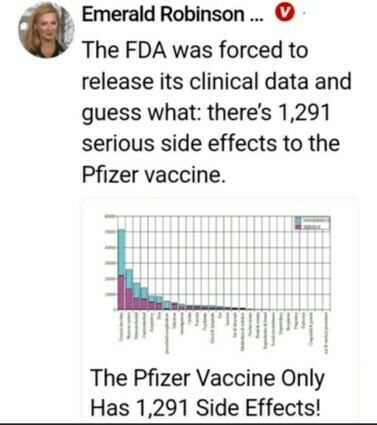The image size is (377, 425).
Task: Click the topmost y-axis value label
Action: (x=109, y=216)
